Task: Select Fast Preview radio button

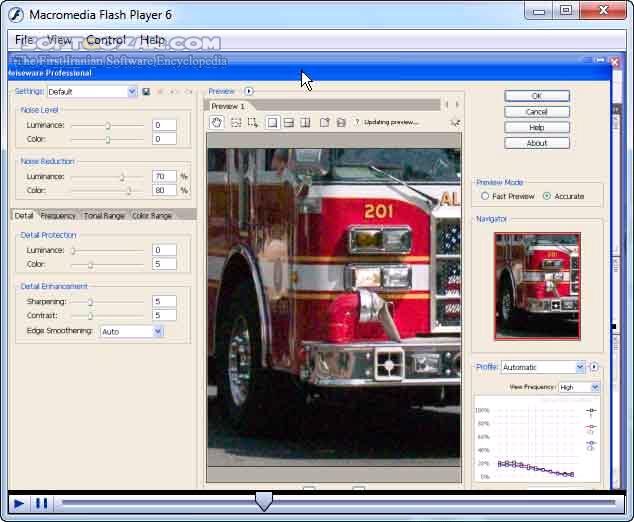Action: pyautogui.click(x=486, y=196)
